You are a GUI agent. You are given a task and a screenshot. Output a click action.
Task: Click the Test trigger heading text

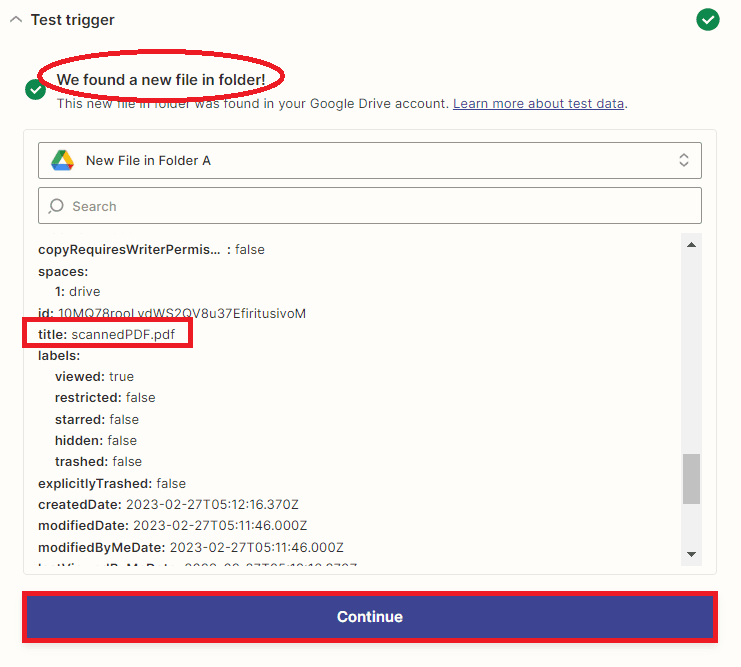72,20
